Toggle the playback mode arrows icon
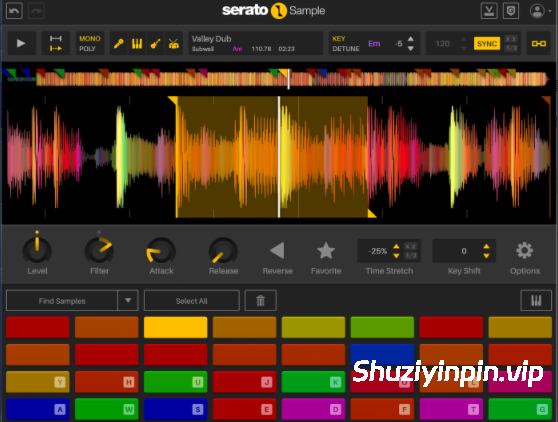 pos(56,43)
